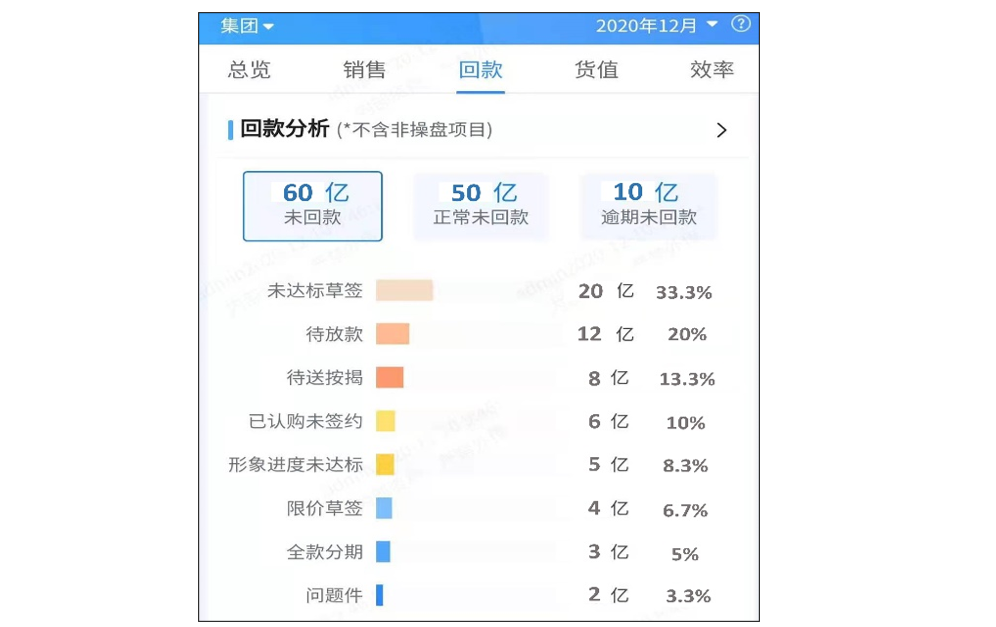The width and height of the screenshot is (996, 627).
Task: Click the help question mark icon
Action: [x=741, y=24]
